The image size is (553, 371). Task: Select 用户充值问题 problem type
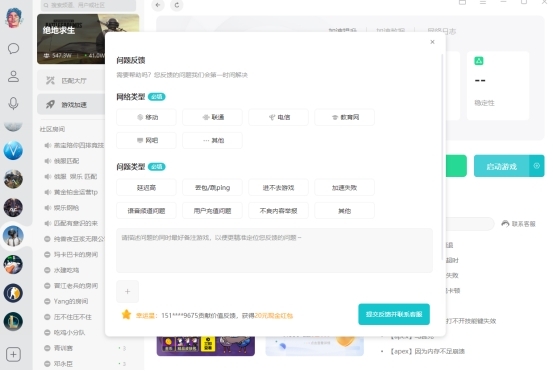[x=212, y=211]
